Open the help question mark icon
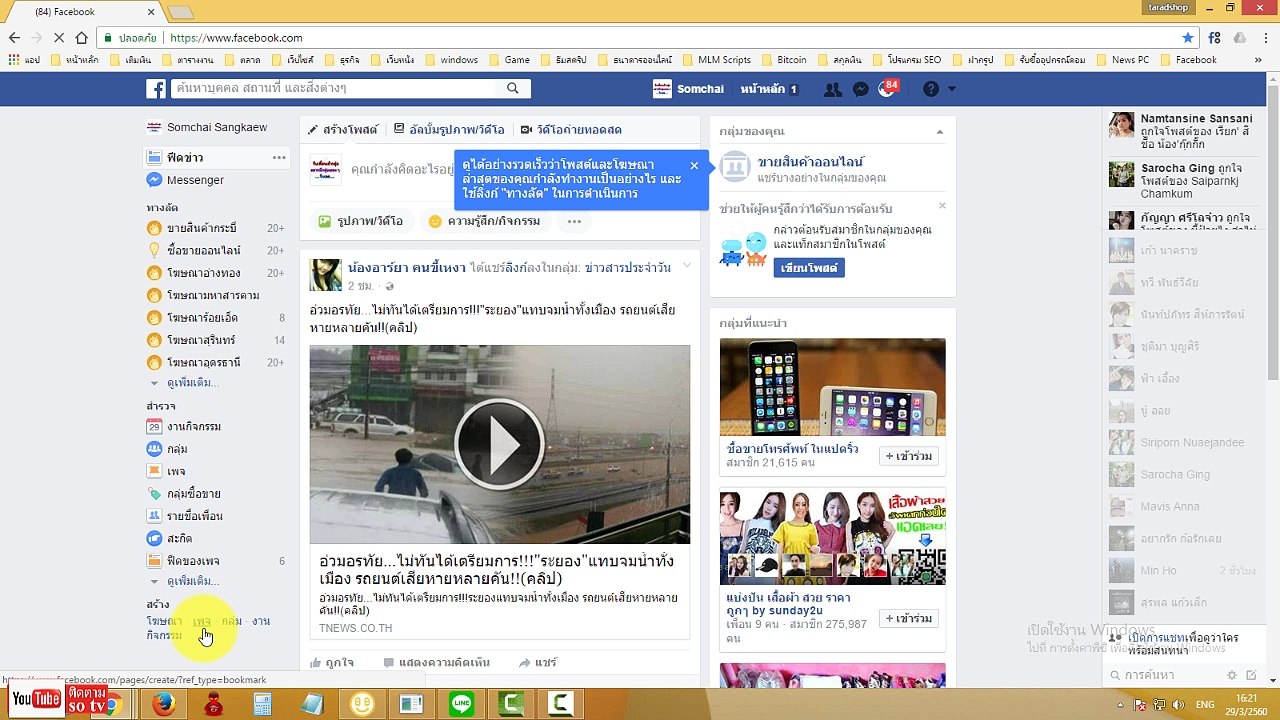 [x=931, y=89]
